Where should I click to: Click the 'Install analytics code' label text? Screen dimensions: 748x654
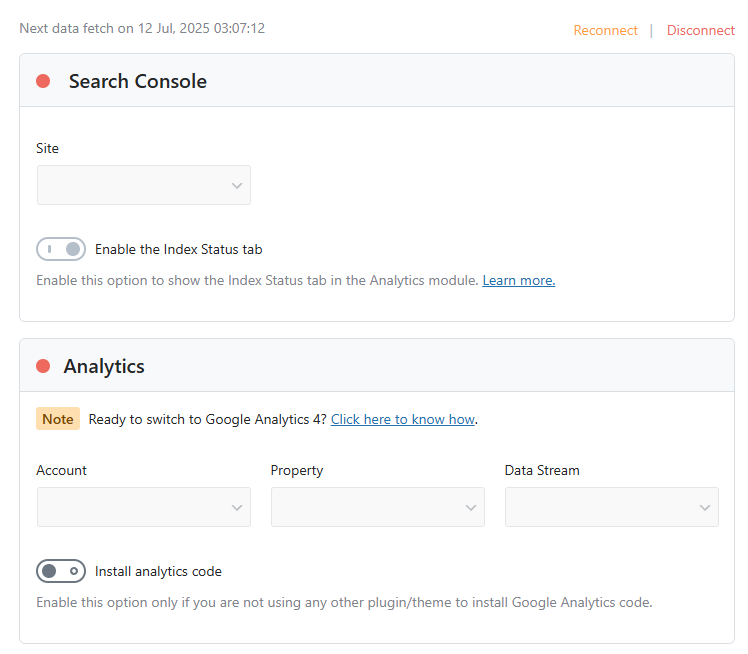(158, 571)
